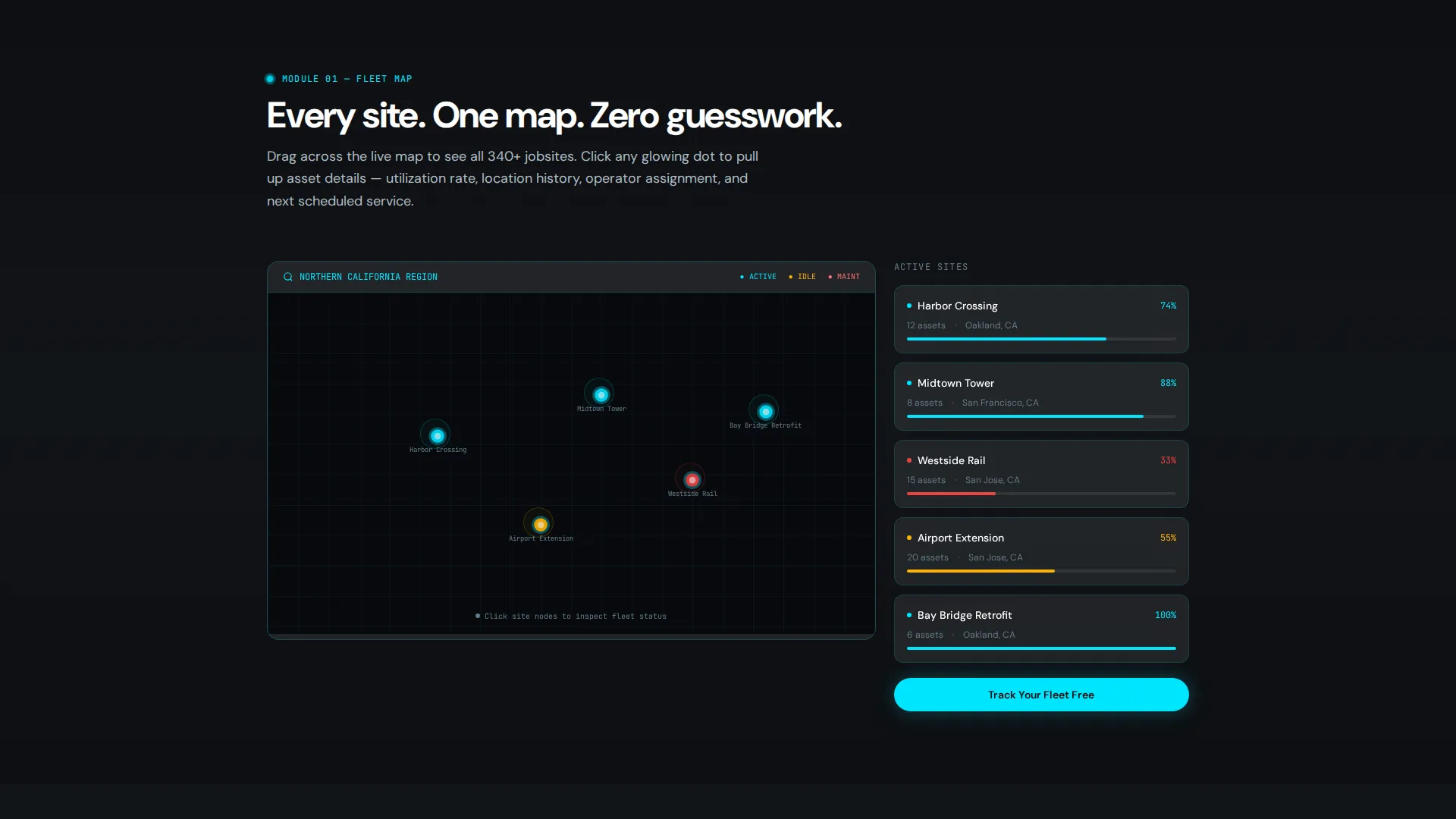1456x819 pixels.
Task: Click the Northern California Region label
Action: (369, 277)
